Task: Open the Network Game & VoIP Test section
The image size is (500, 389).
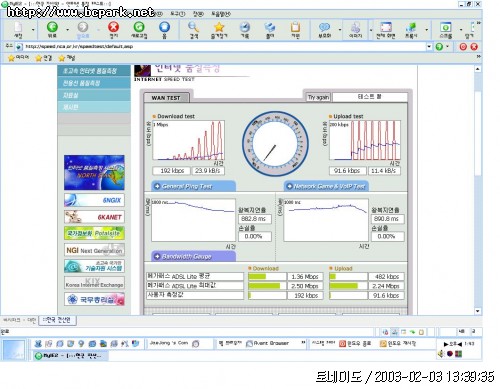Action: tap(326, 186)
